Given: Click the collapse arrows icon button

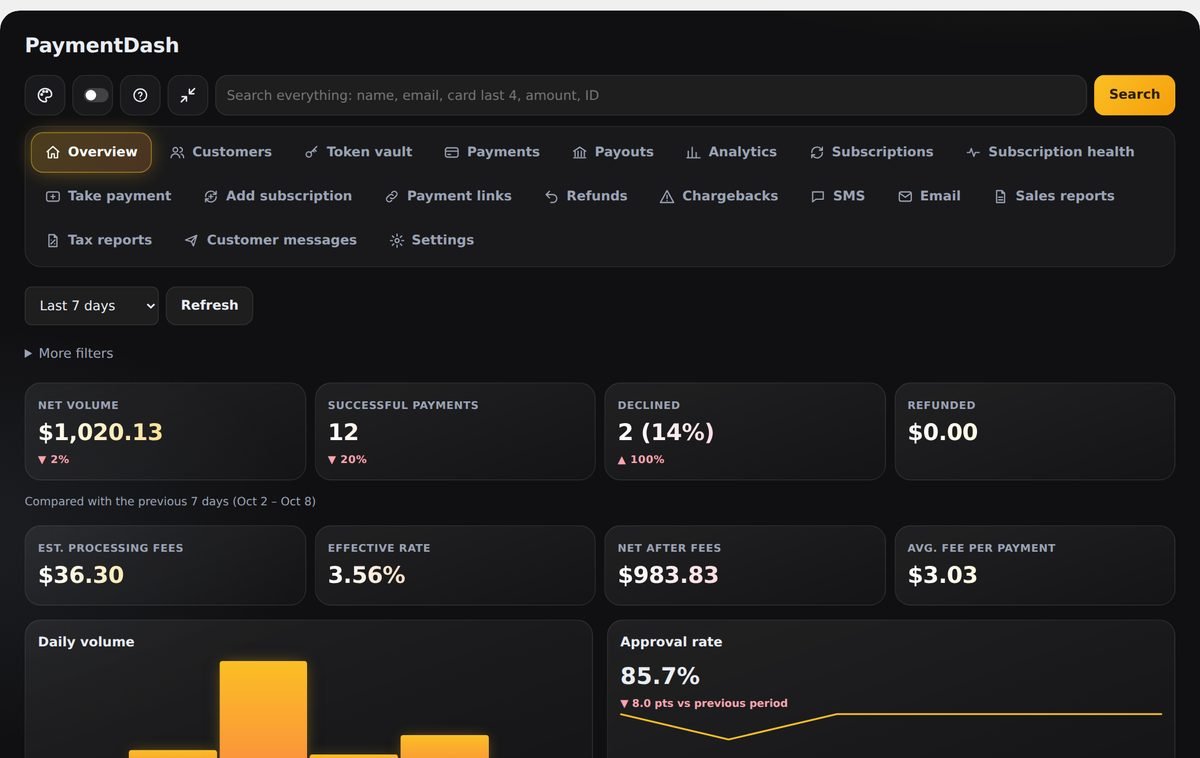Looking at the screenshot, I should tap(188, 95).
